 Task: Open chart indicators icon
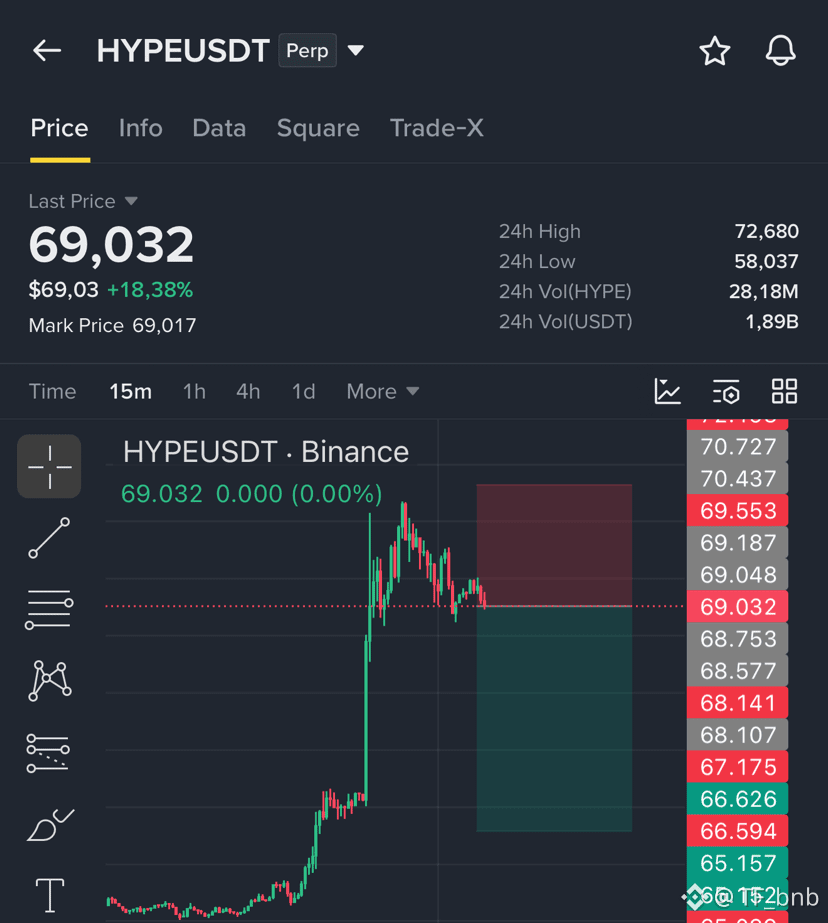(667, 391)
